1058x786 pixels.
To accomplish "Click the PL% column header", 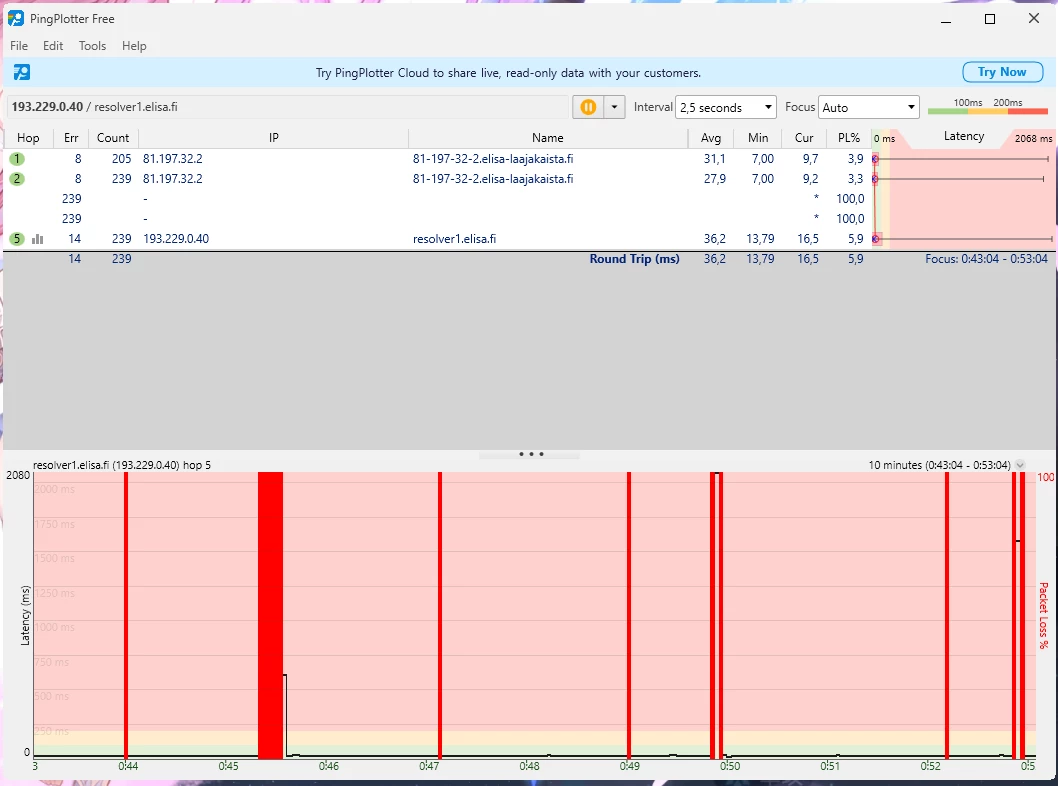I will 849,138.
